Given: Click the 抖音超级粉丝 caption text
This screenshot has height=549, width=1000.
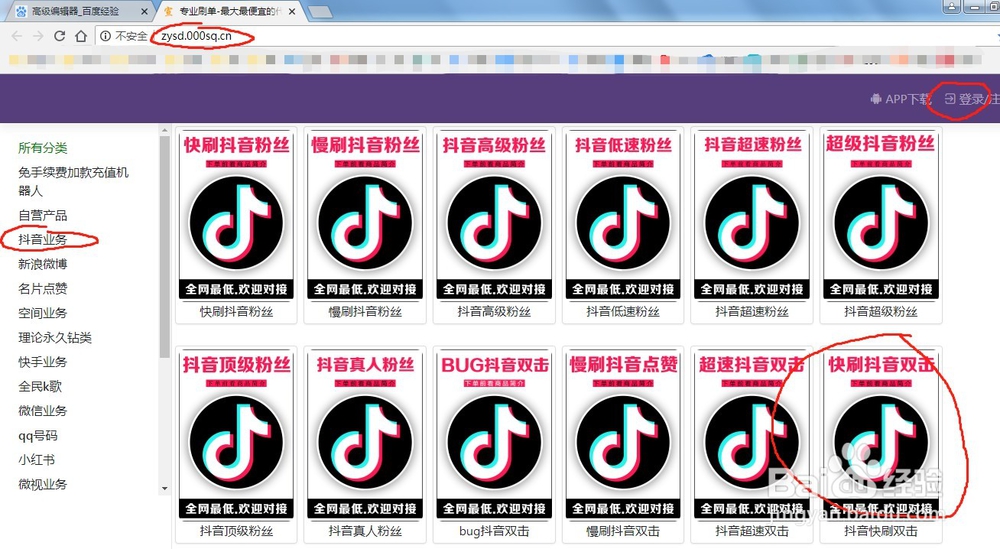Looking at the screenshot, I should [880, 312].
